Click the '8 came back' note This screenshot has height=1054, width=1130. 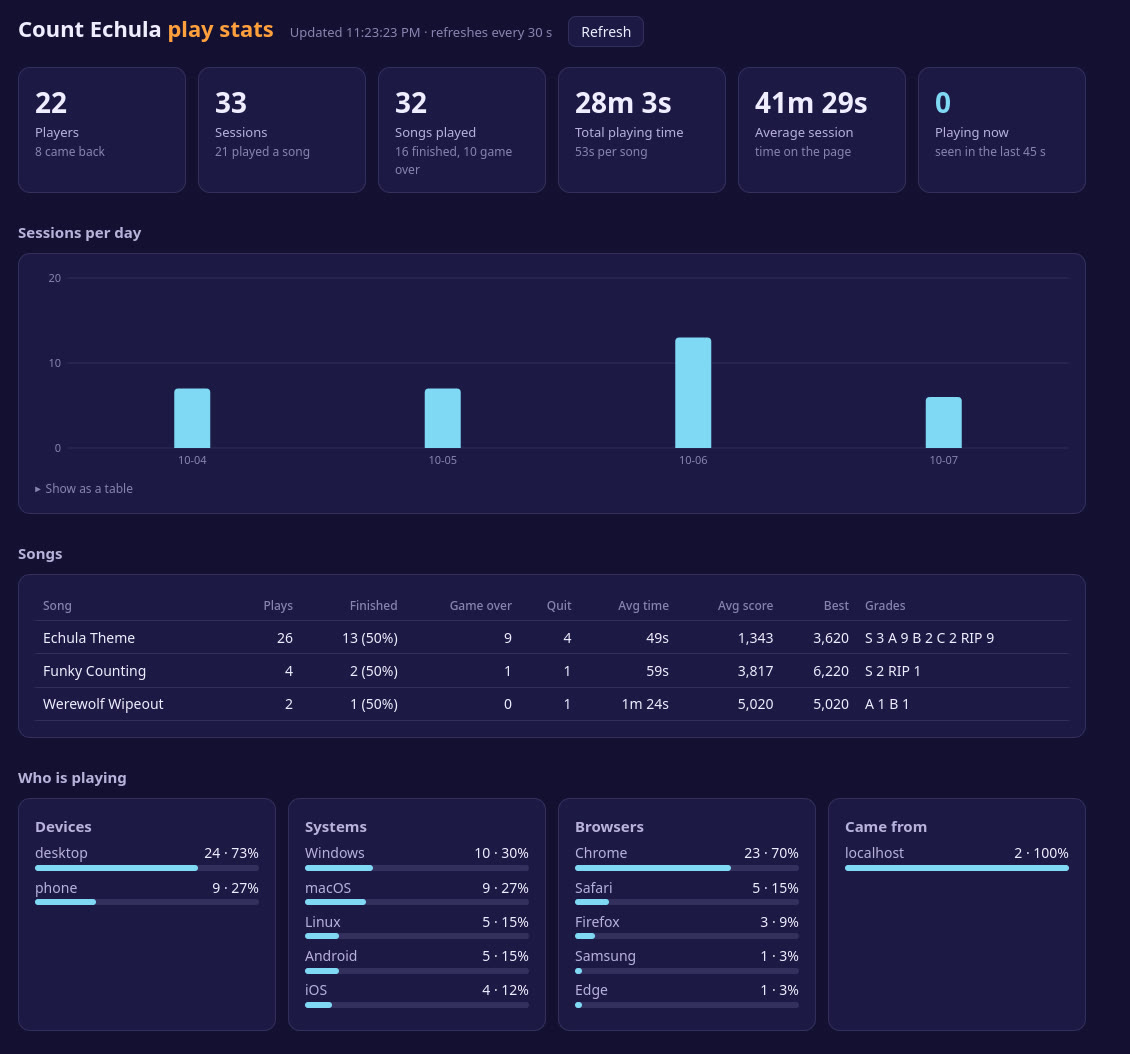tap(70, 151)
